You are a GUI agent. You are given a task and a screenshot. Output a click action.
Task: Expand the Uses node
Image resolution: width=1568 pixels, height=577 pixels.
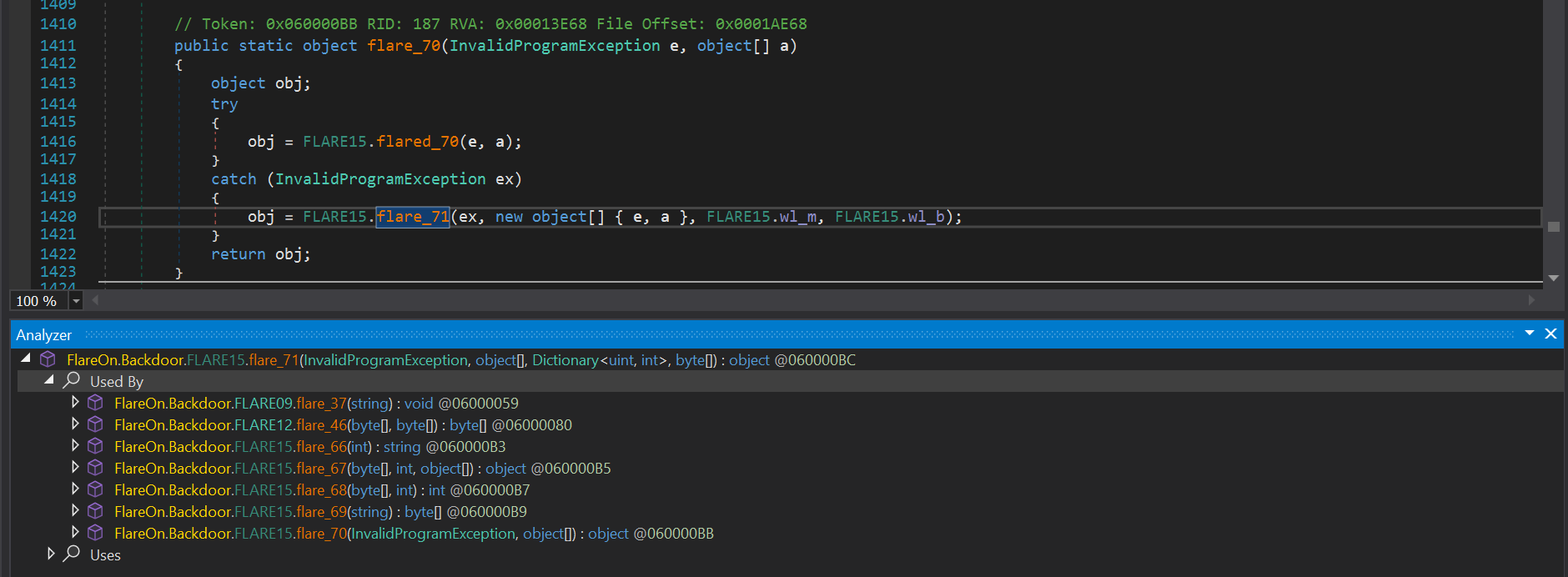pos(50,554)
